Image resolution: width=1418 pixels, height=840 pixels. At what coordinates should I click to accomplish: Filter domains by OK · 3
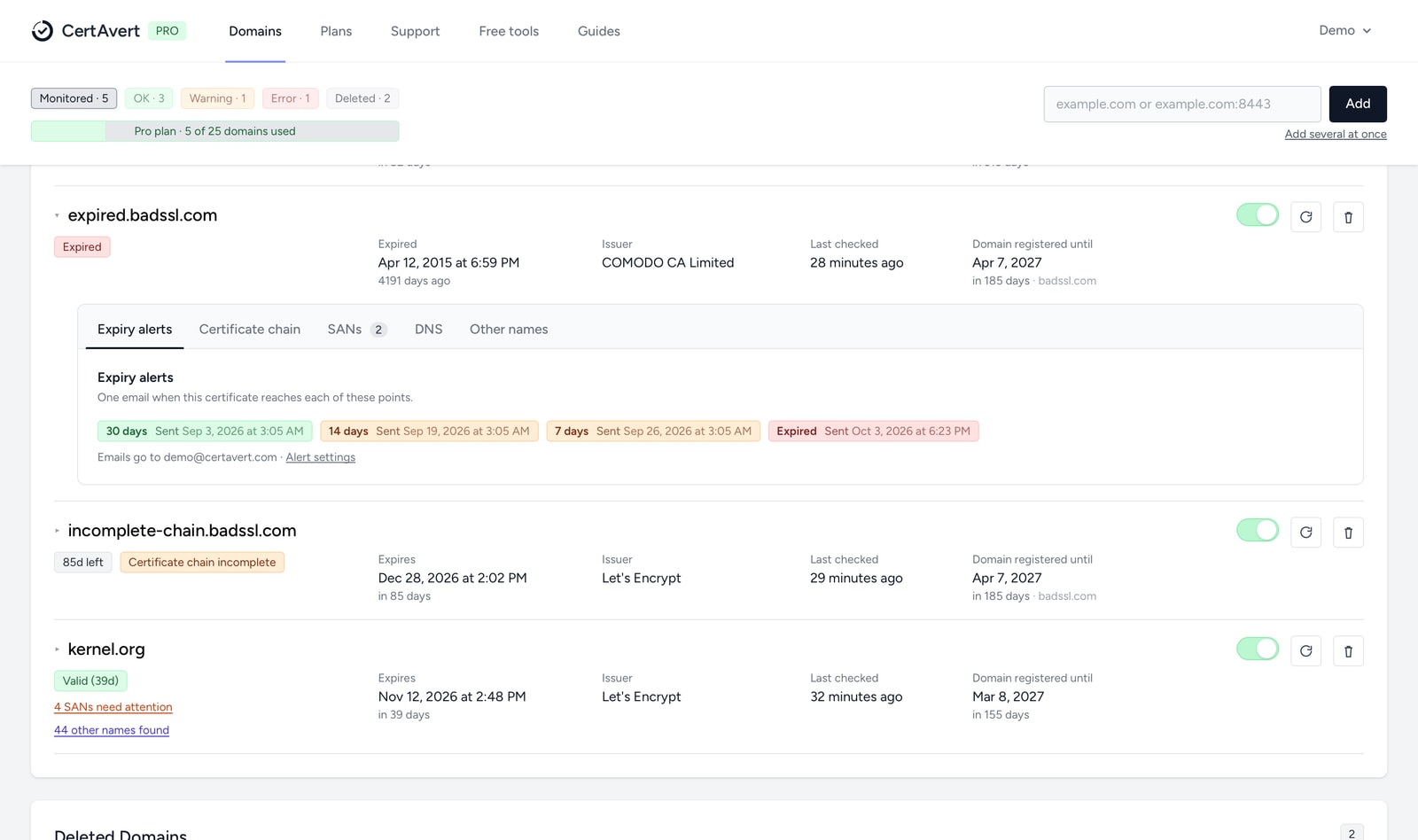pos(149,98)
